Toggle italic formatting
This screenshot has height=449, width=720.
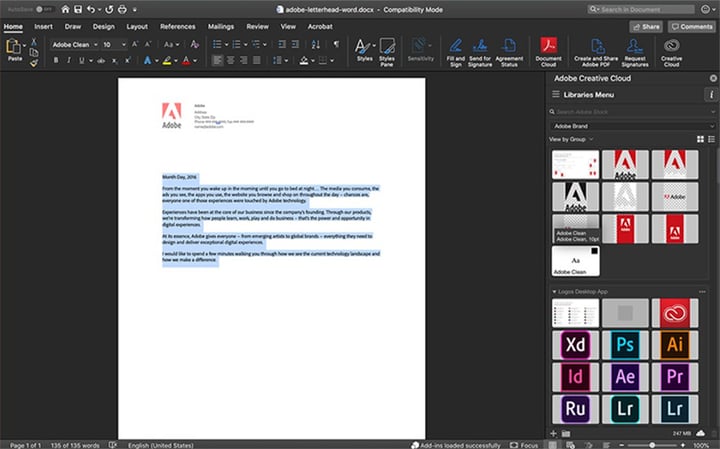tap(70, 60)
